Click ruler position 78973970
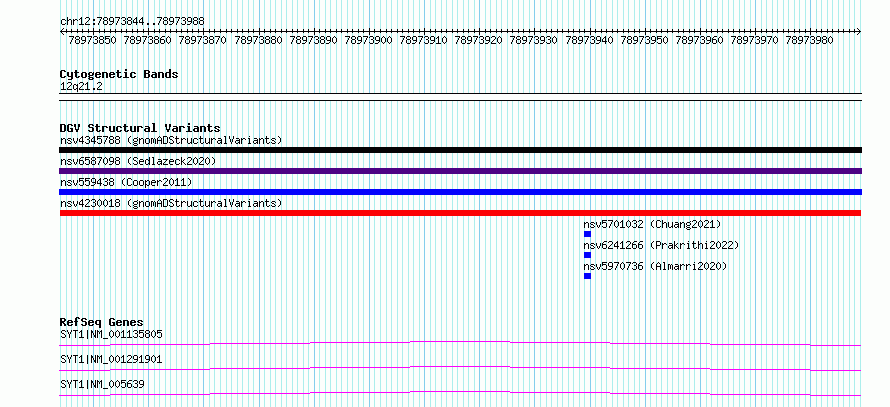 [754, 40]
